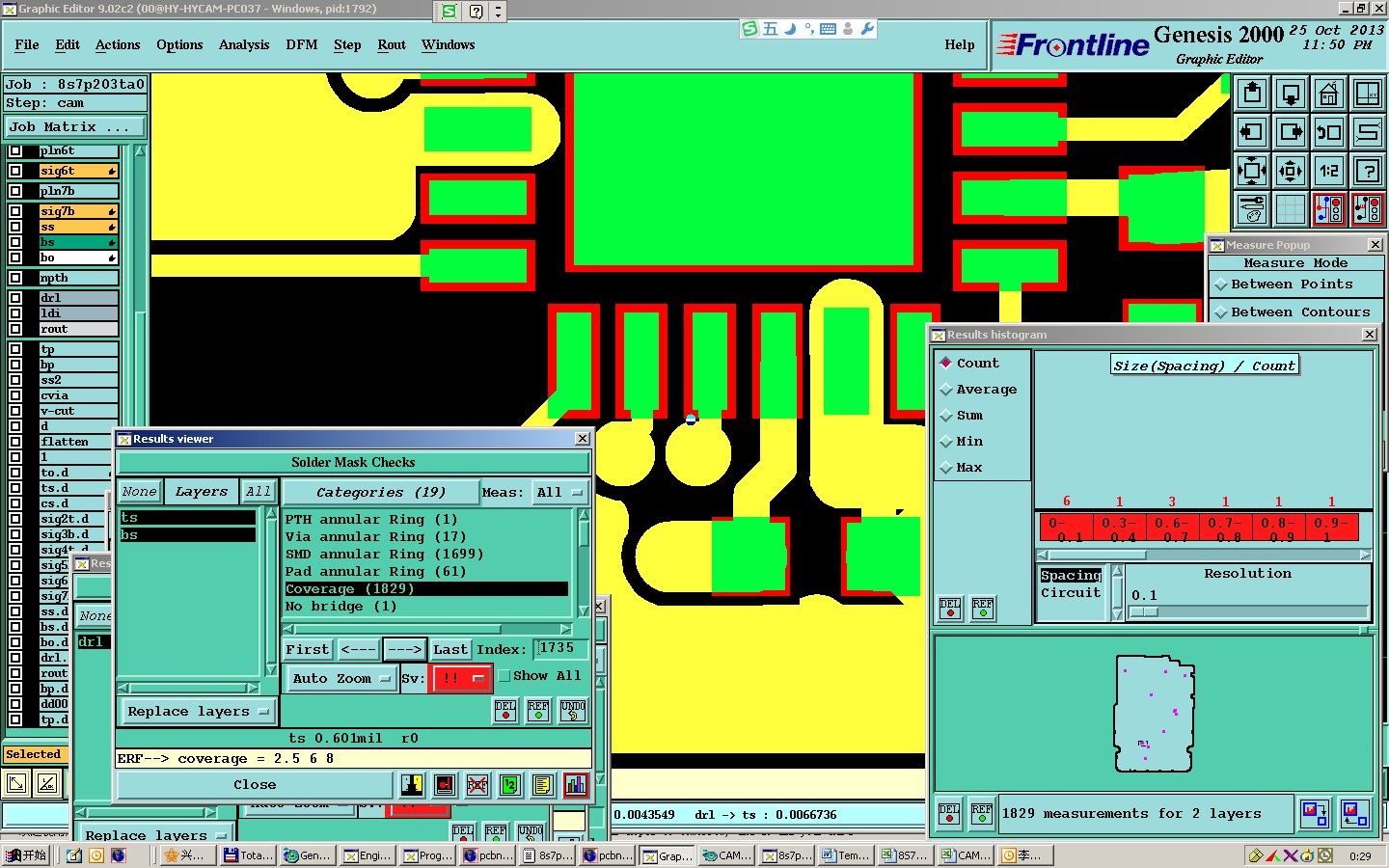Click the pan right view icon
Image resolution: width=1389 pixels, height=868 pixels.
click(1291, 132)
